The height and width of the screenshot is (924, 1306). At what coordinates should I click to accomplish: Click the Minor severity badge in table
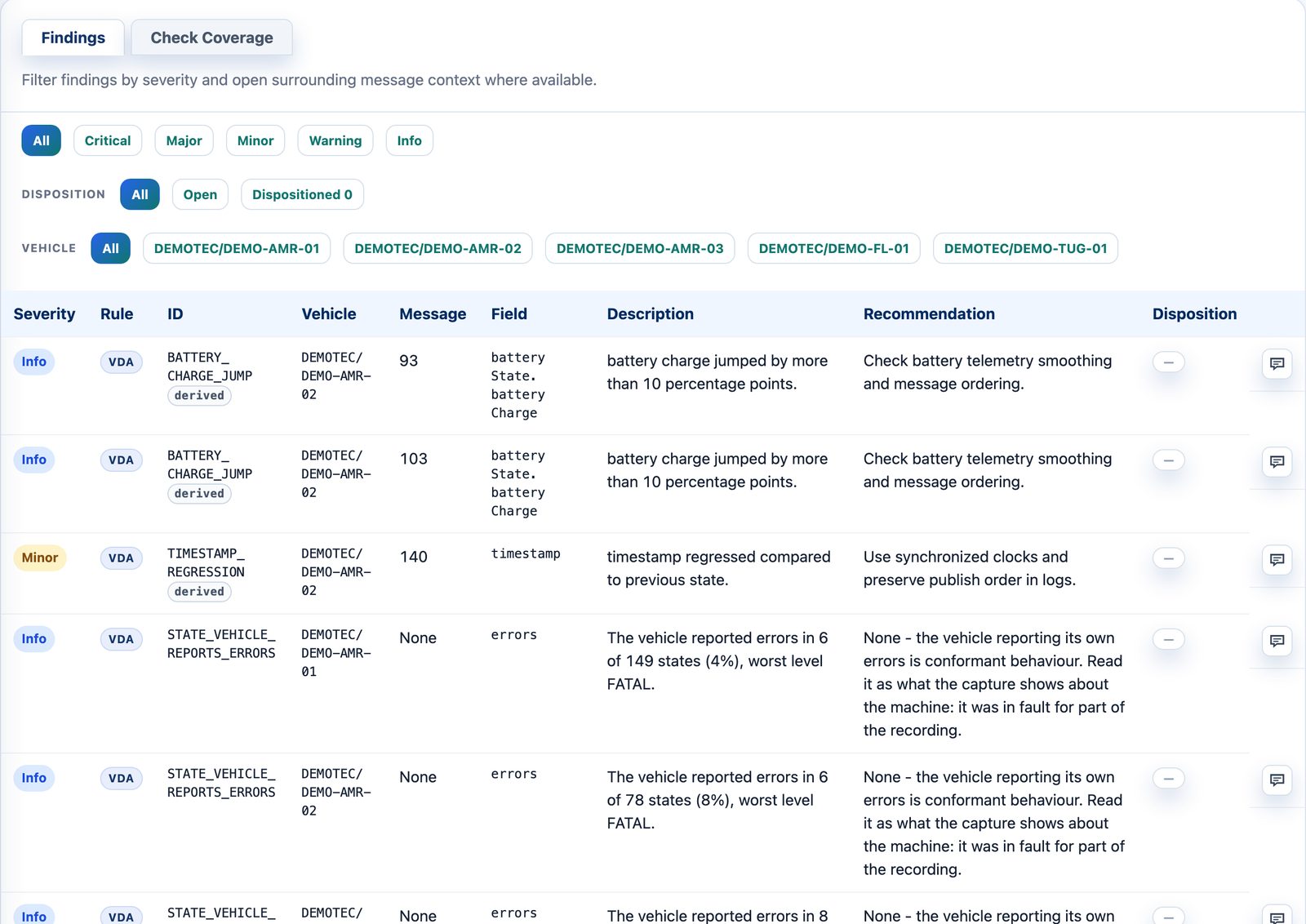pyautogui.click(x=40, y=558)
